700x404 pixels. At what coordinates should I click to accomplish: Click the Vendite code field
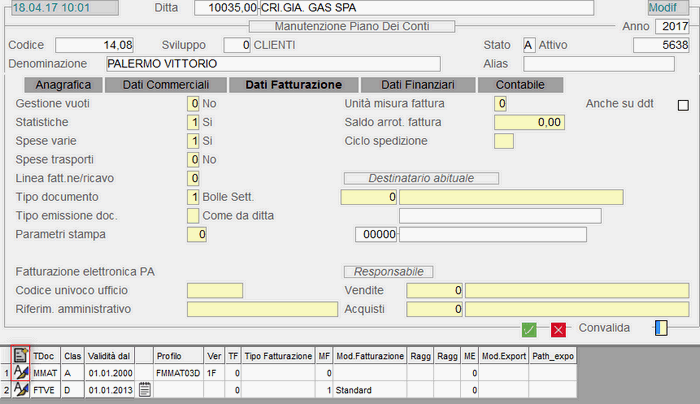tap(435, 291)
